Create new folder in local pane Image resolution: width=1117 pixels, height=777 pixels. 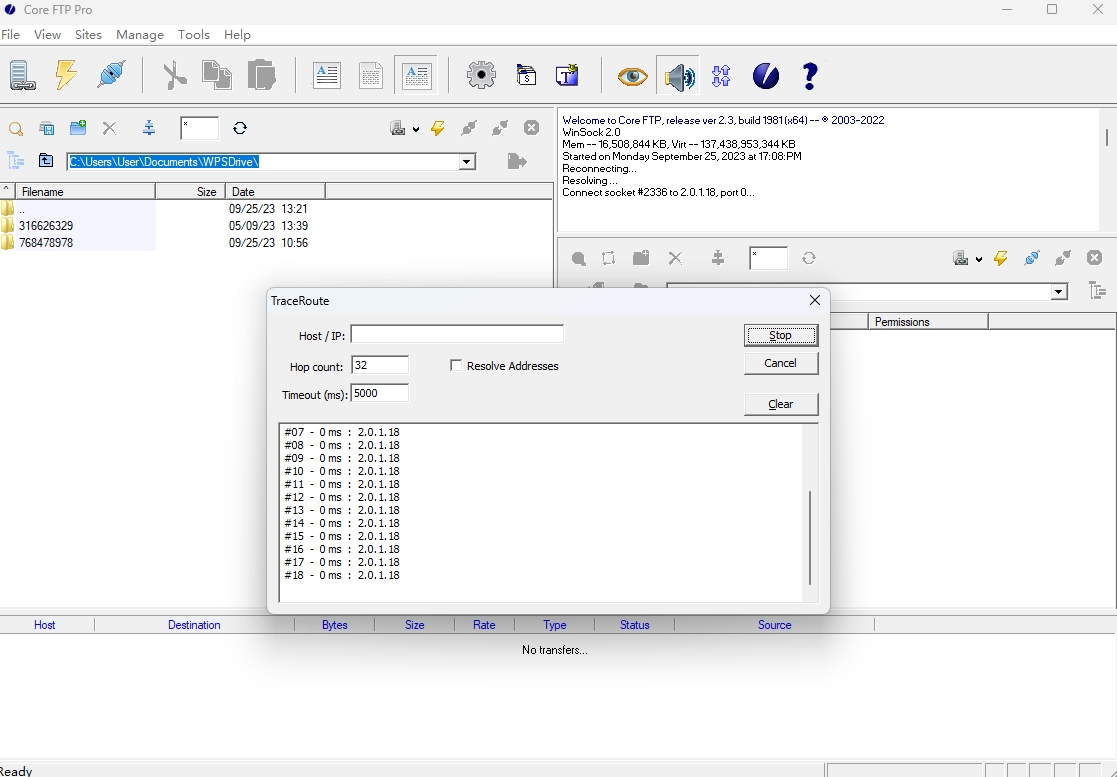78,128
